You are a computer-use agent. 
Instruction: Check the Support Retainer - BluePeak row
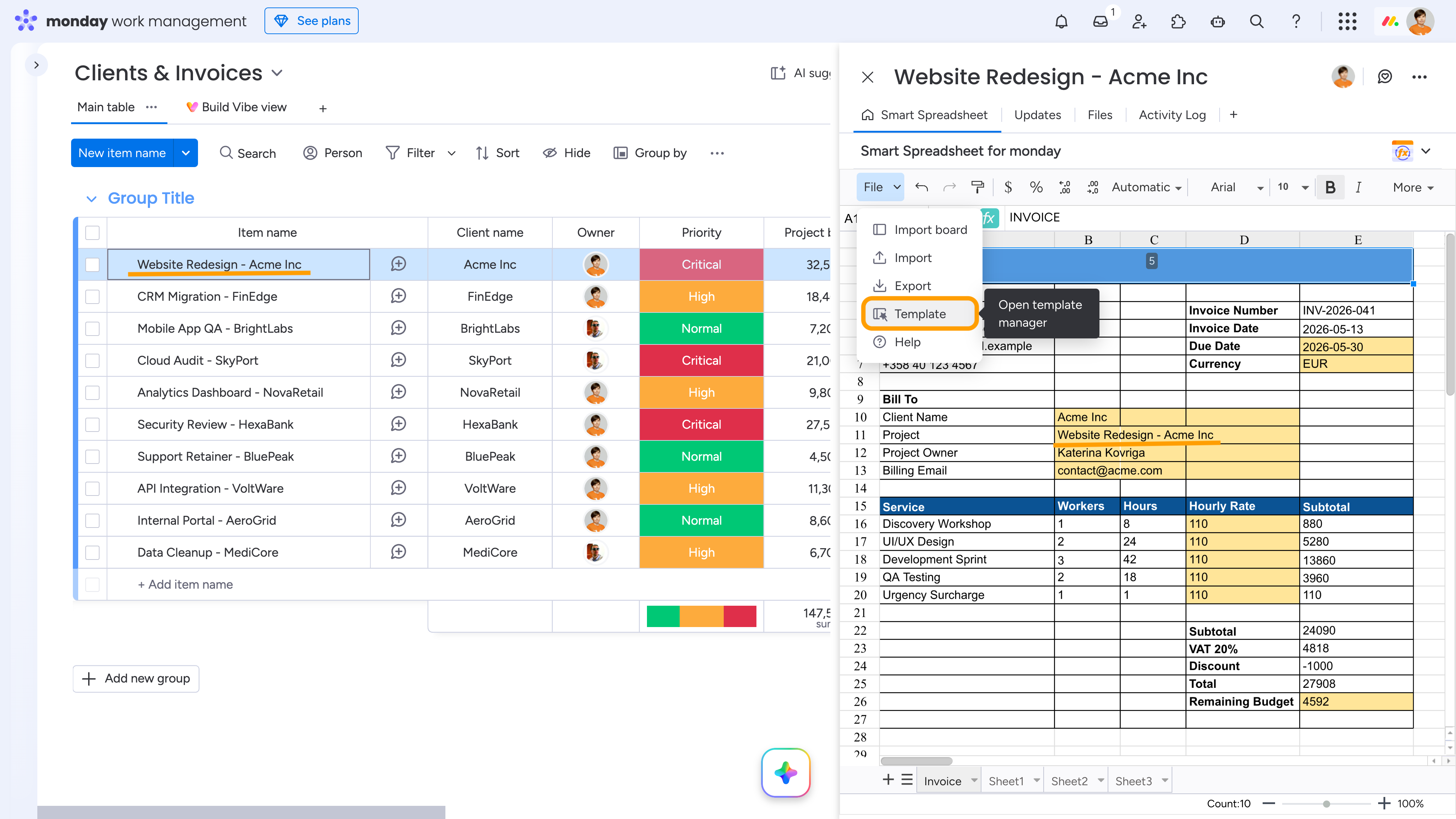coord(92,456)
